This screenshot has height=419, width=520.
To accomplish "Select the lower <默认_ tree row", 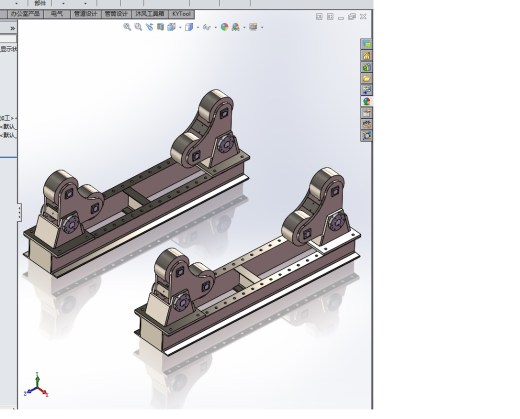I will [x=9, y=135].
